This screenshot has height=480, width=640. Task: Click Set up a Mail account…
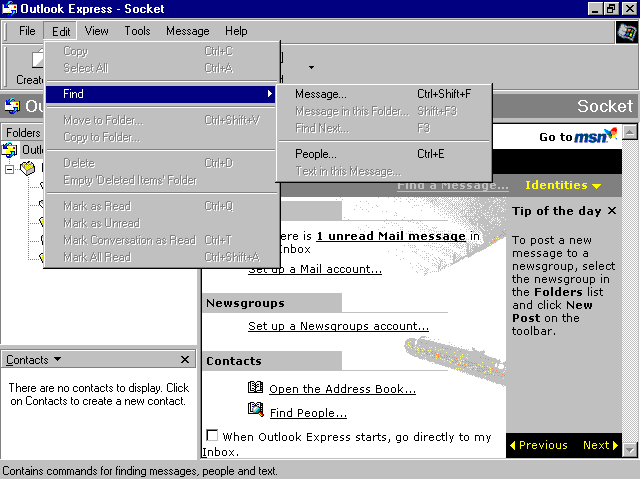click(x=315, y=270)
